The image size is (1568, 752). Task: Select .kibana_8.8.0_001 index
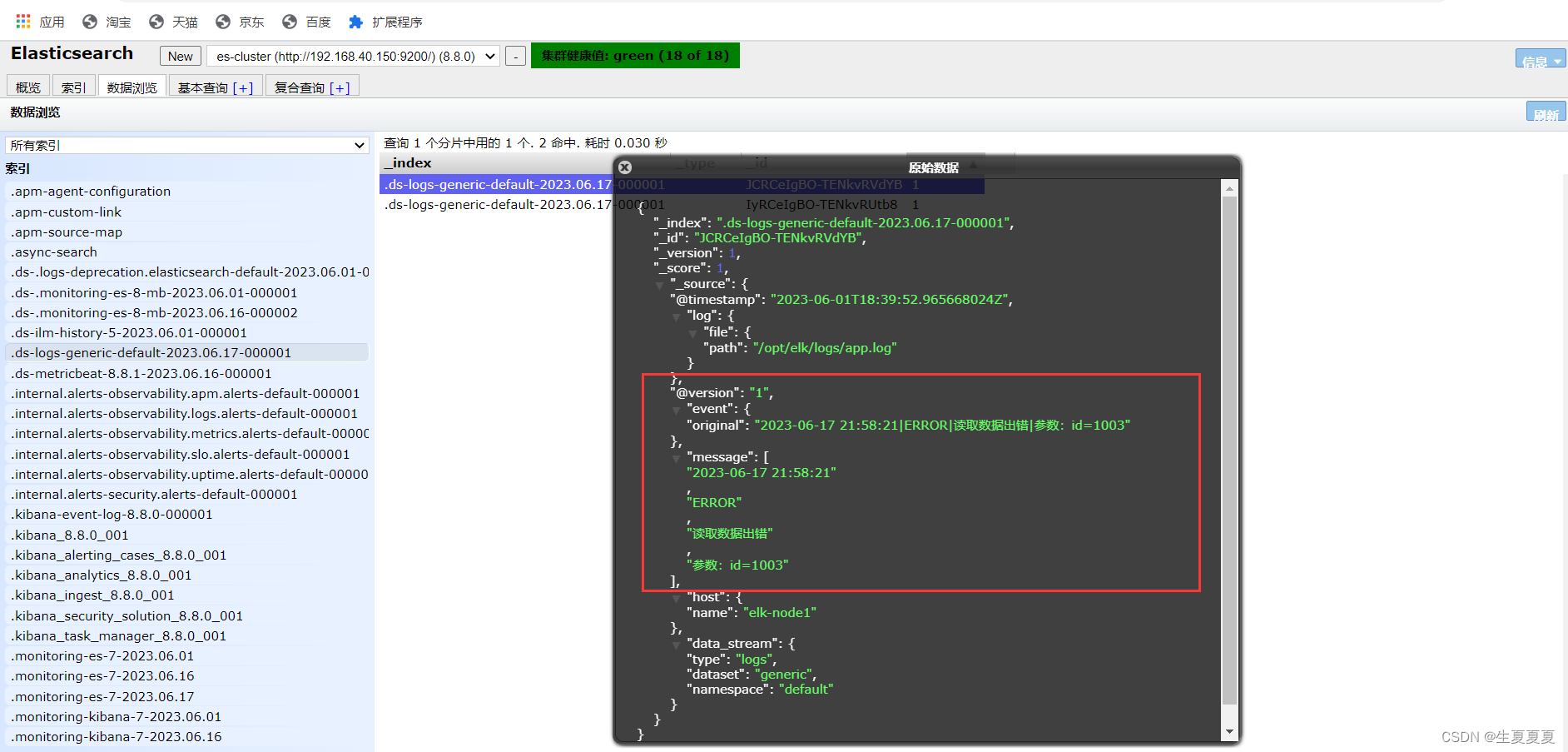tap(186, 535)
